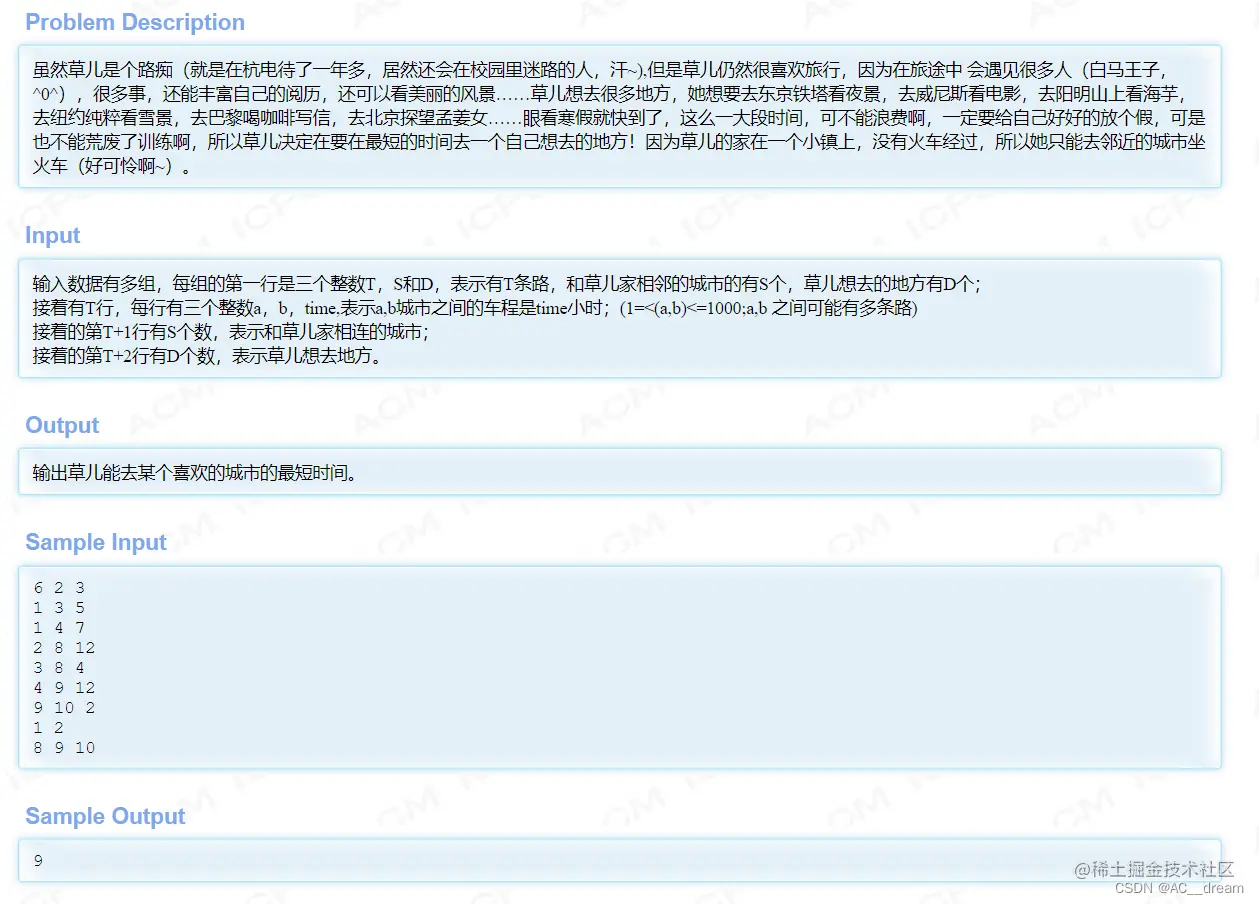Select sample input line "8 9 10"
The height and width of the screenshot is (904, 1259).
coord(64,747)
